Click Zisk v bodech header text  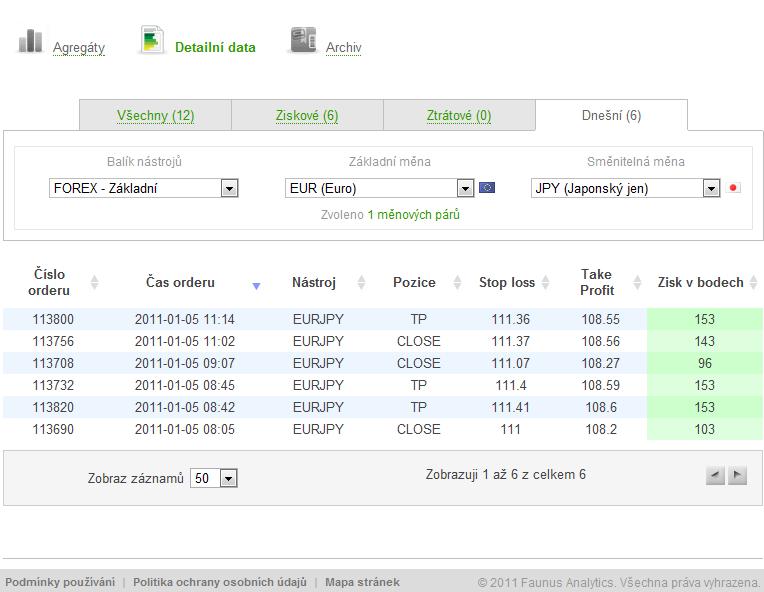pos(700,282)
